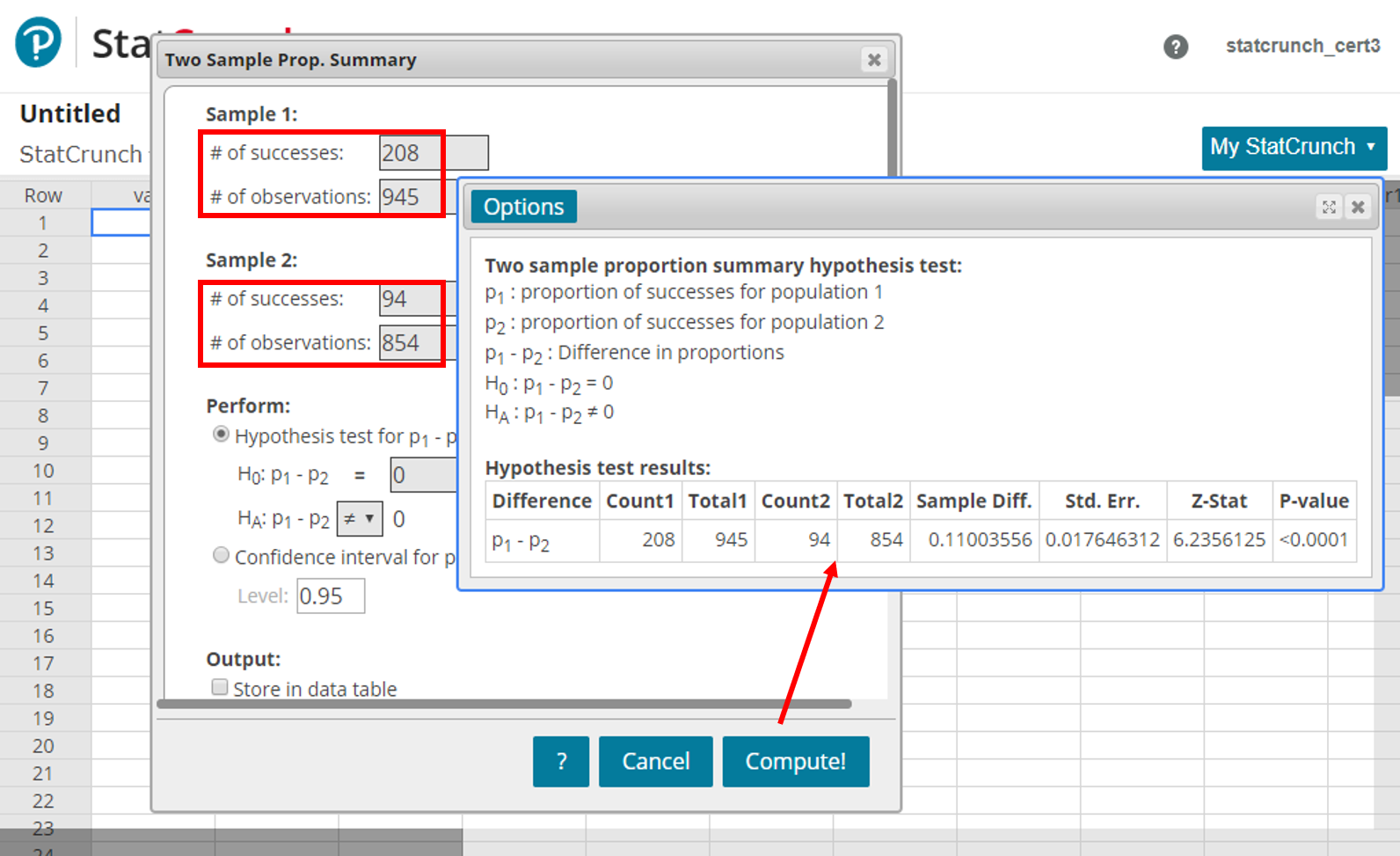Click Sample 1 observations field 945

(x=418, y=197)
